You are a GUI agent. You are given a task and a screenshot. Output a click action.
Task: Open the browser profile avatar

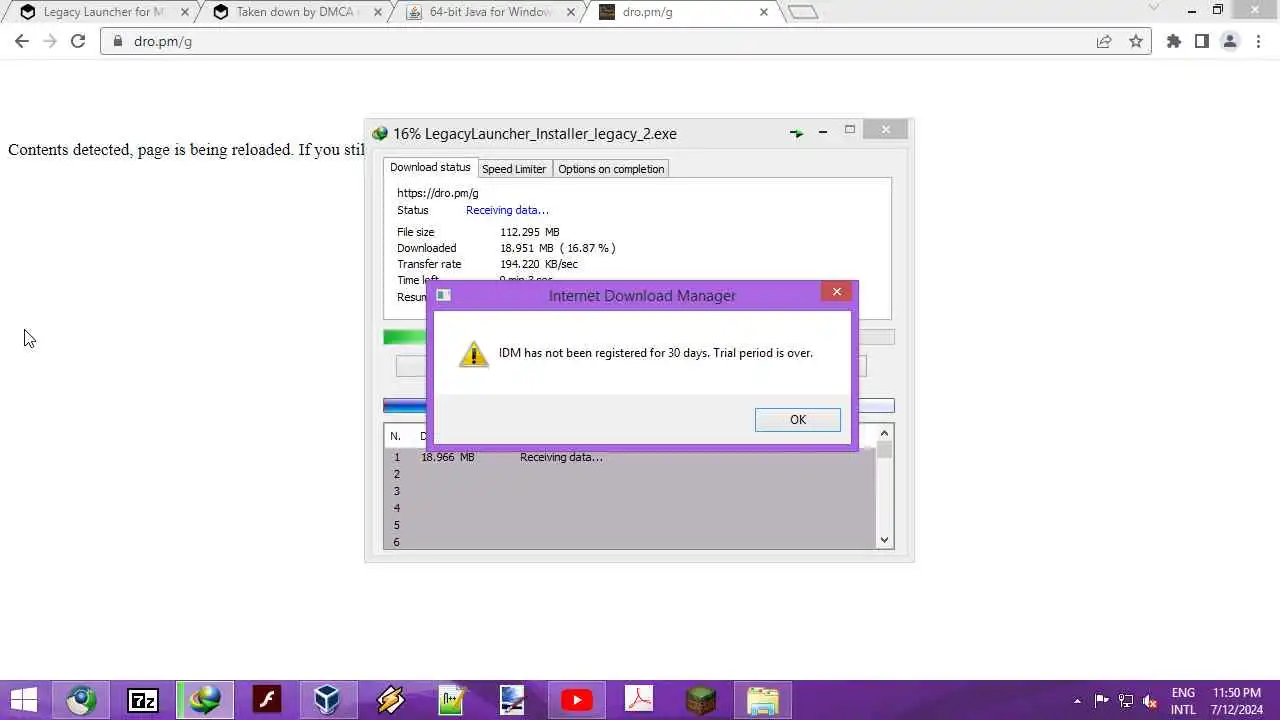pos(1230,41)
